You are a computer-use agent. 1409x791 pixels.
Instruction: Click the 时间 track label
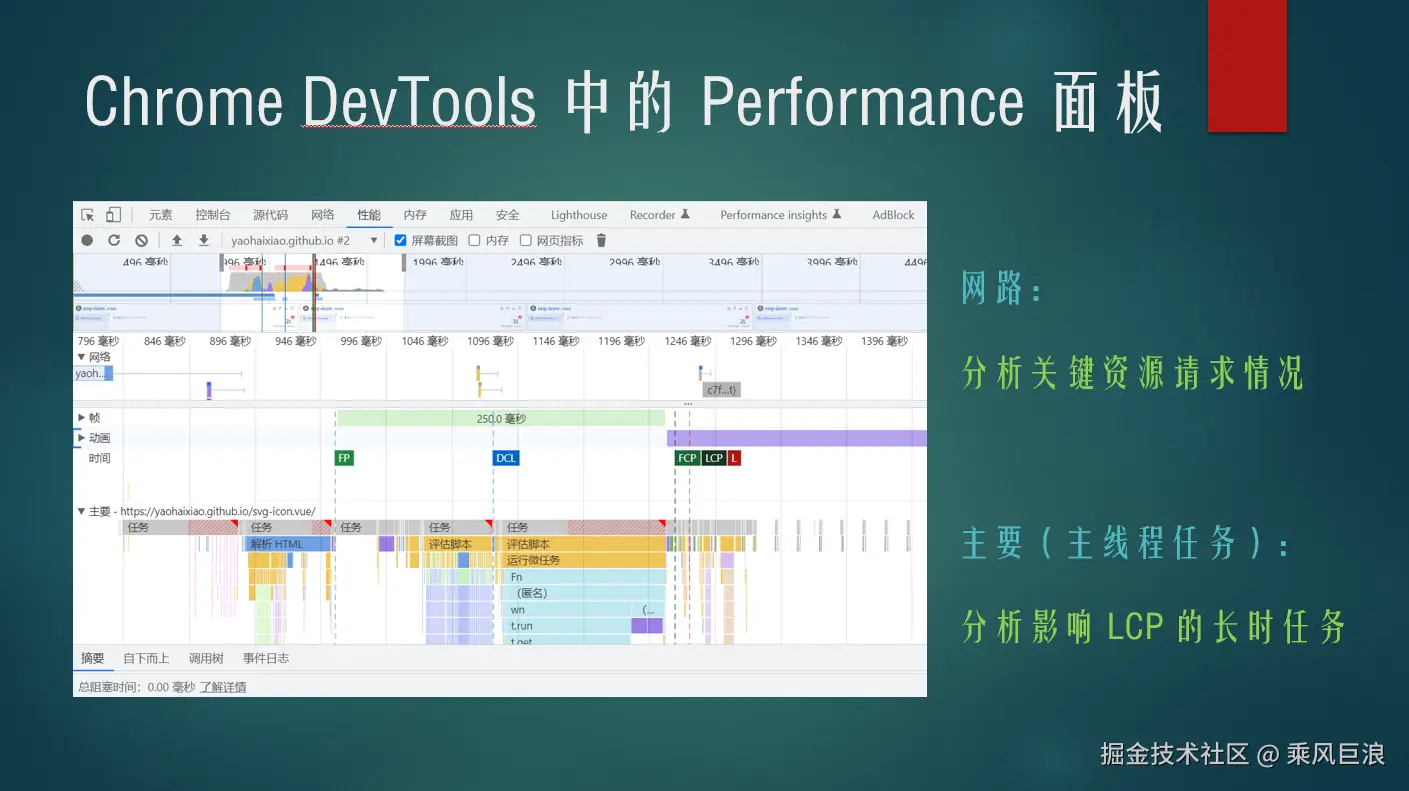(x=99, y=458)
